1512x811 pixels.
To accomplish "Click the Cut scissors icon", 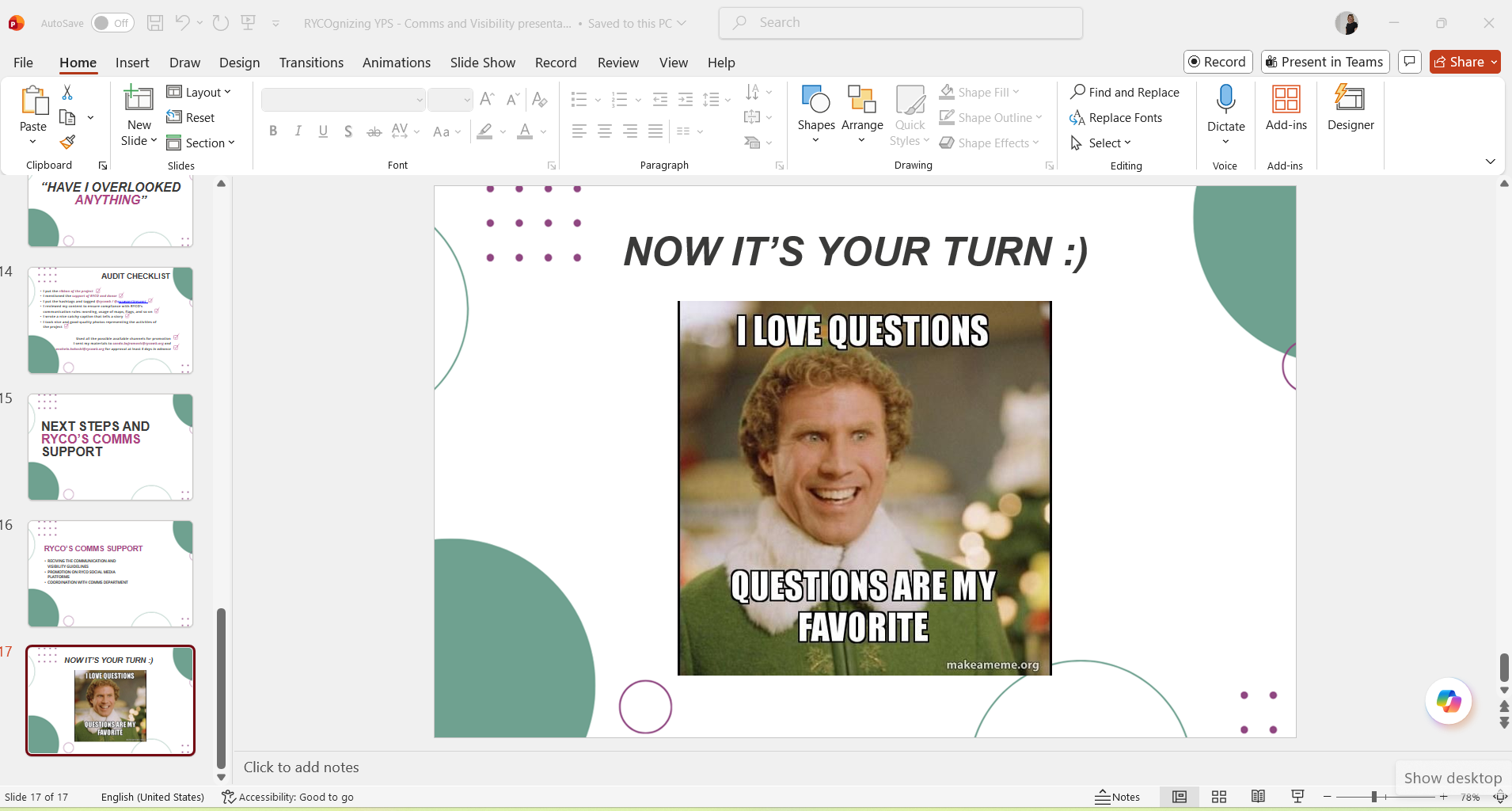I will coord(68,93).
